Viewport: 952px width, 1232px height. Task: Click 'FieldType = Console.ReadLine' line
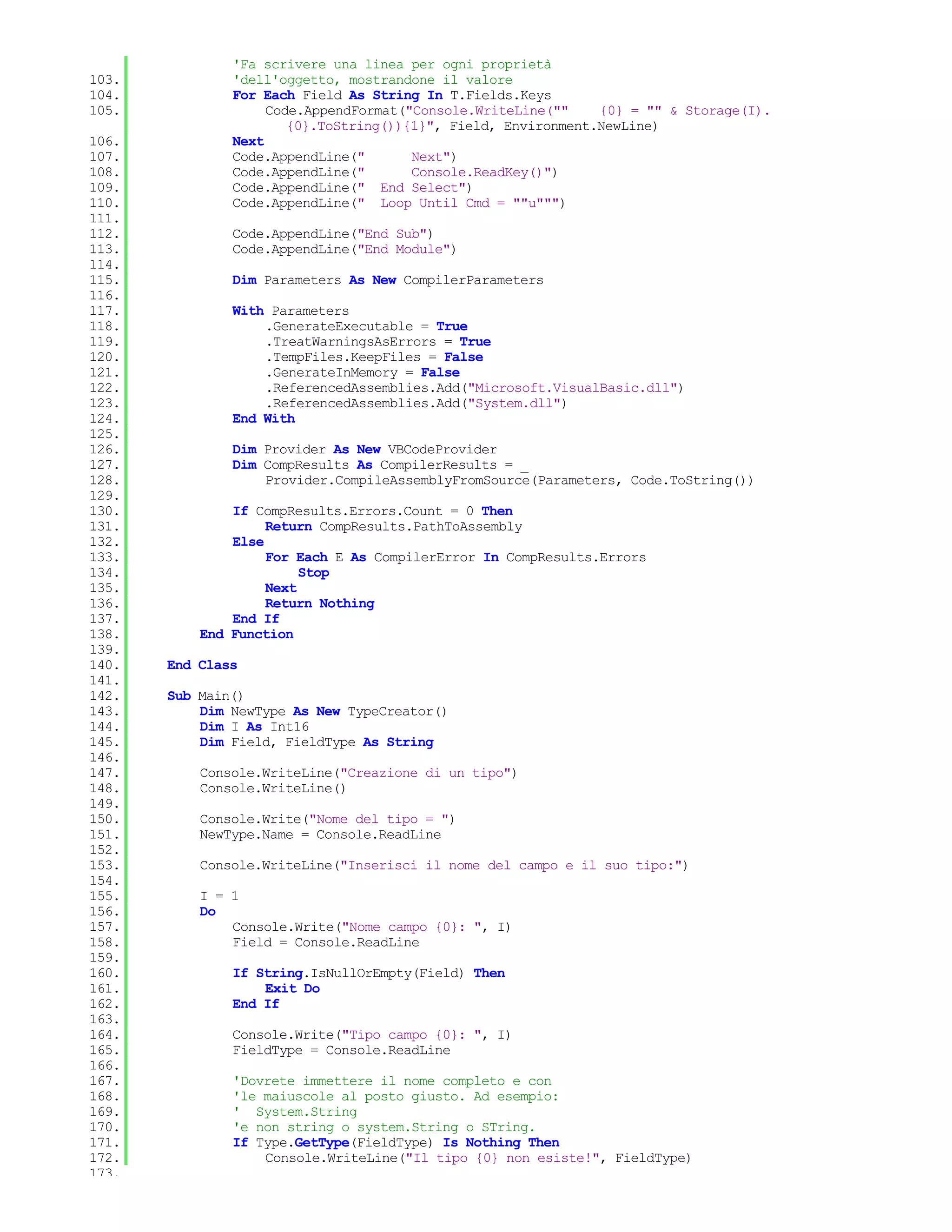[x=341, y=1050]
